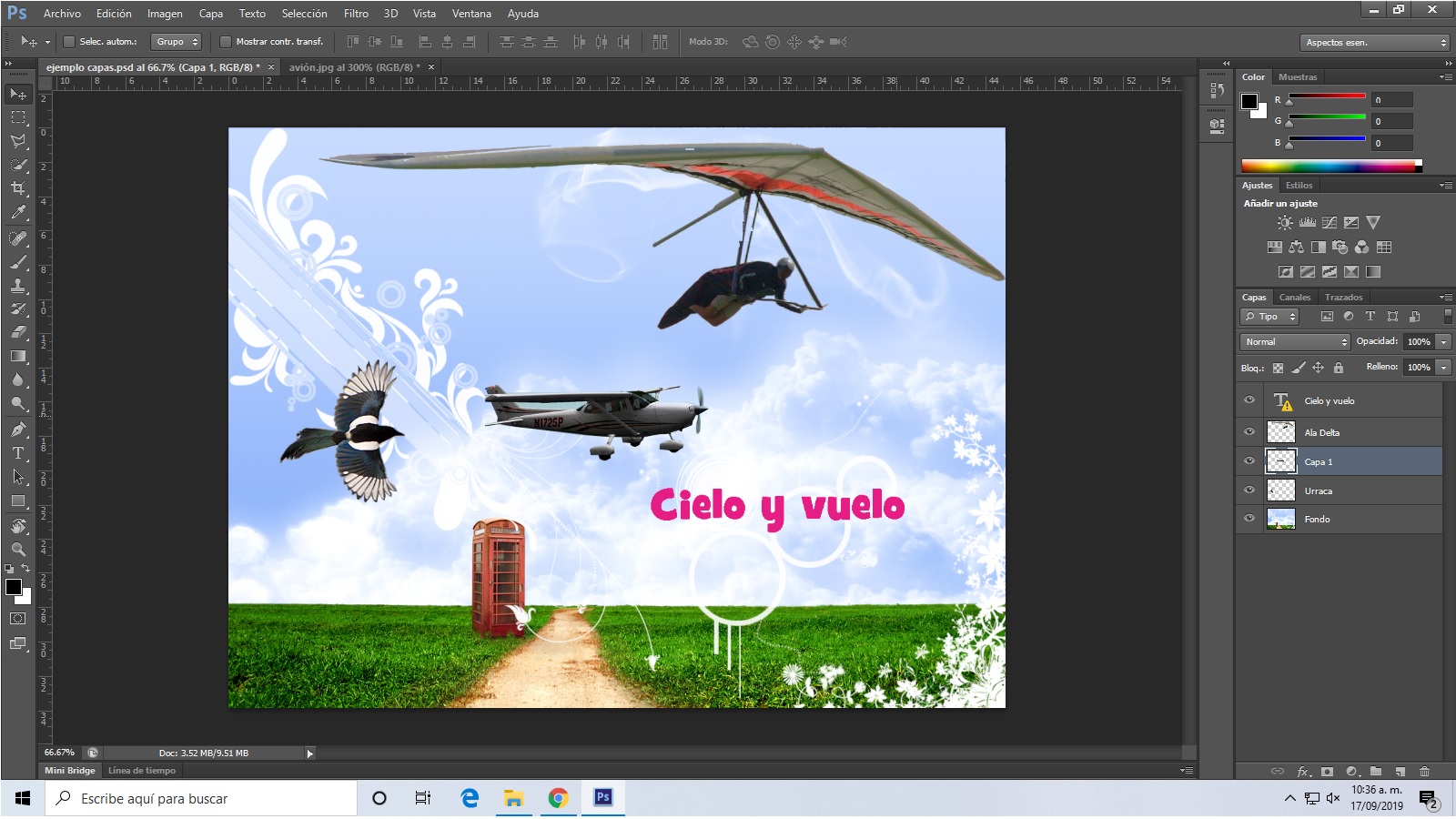Switch to the avión.jpg document tab
Image resolution: width=1456 pixels, height=819 pixels.
[x=350, y=66]
